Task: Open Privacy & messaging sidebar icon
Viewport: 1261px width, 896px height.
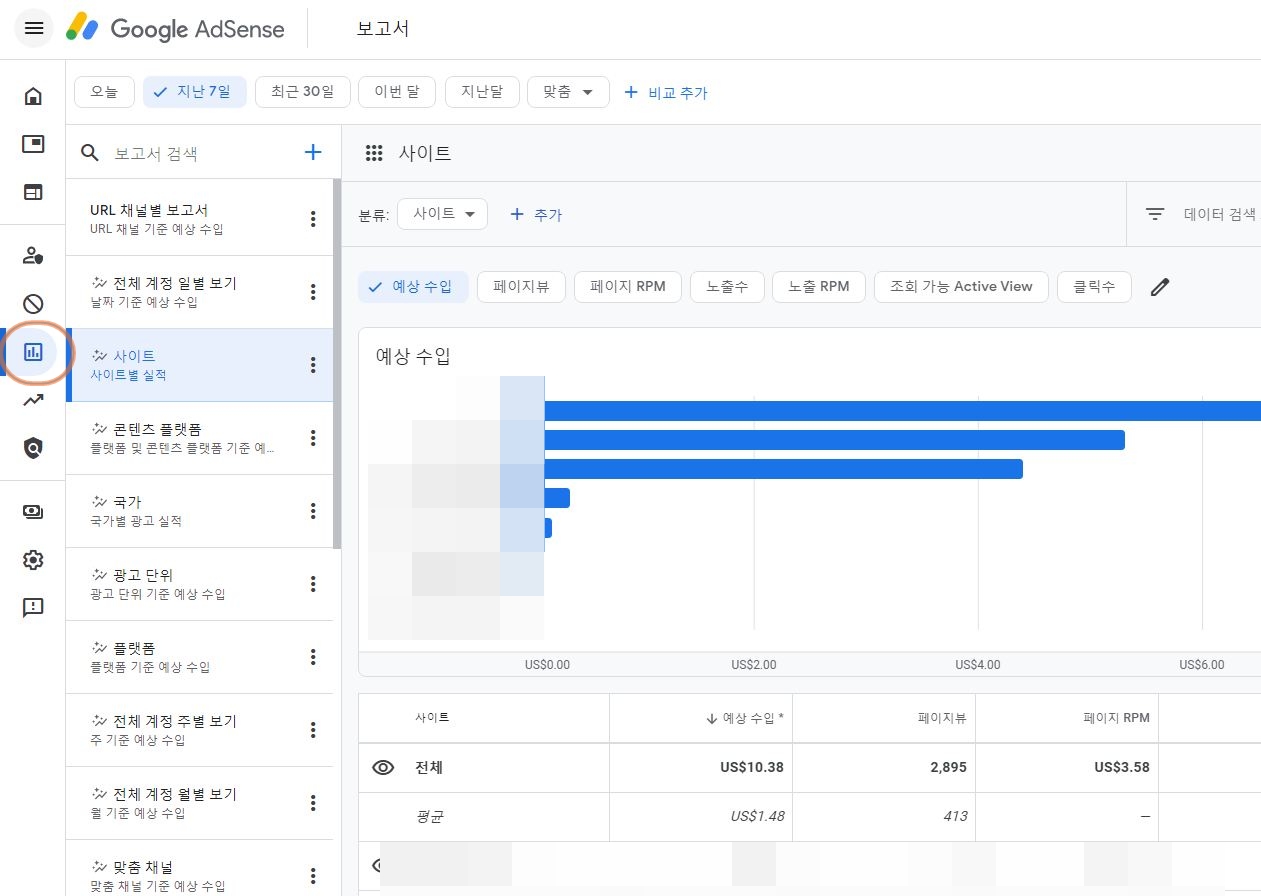Action: (x=33, y=255)
